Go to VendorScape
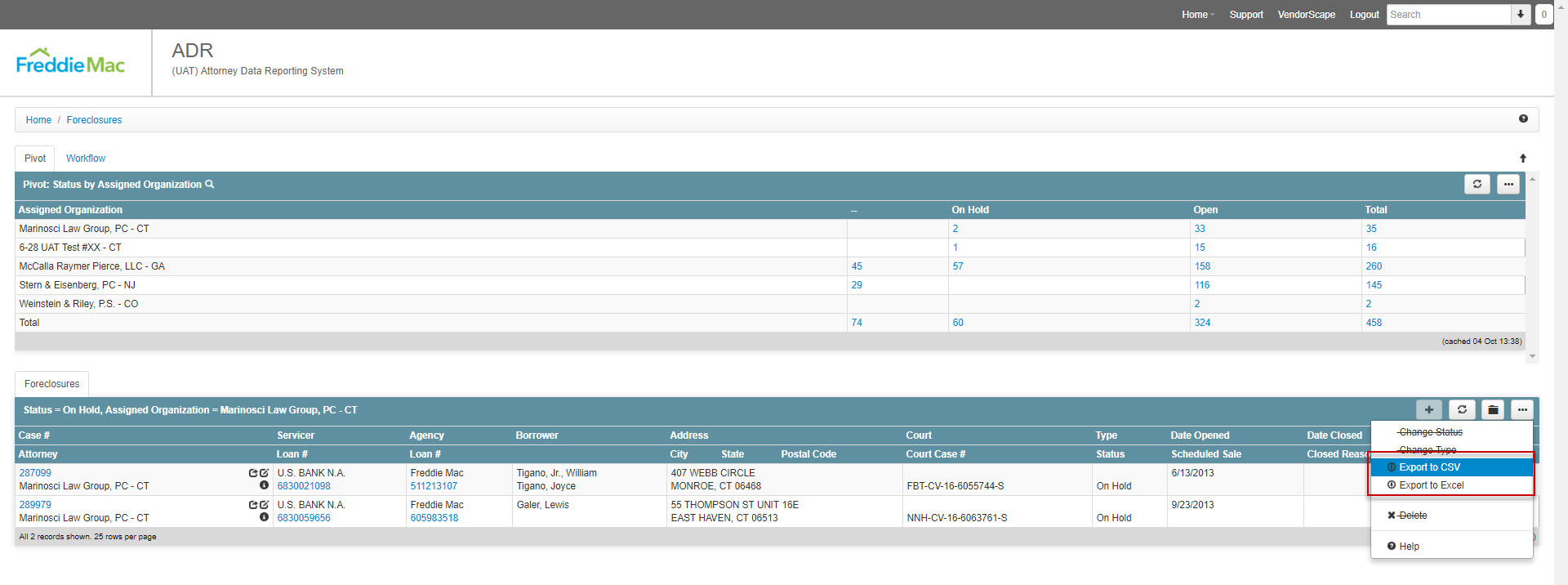The height and width of the screenshot is (585, 1568). pyautogui.click(x=1307, y=15)
